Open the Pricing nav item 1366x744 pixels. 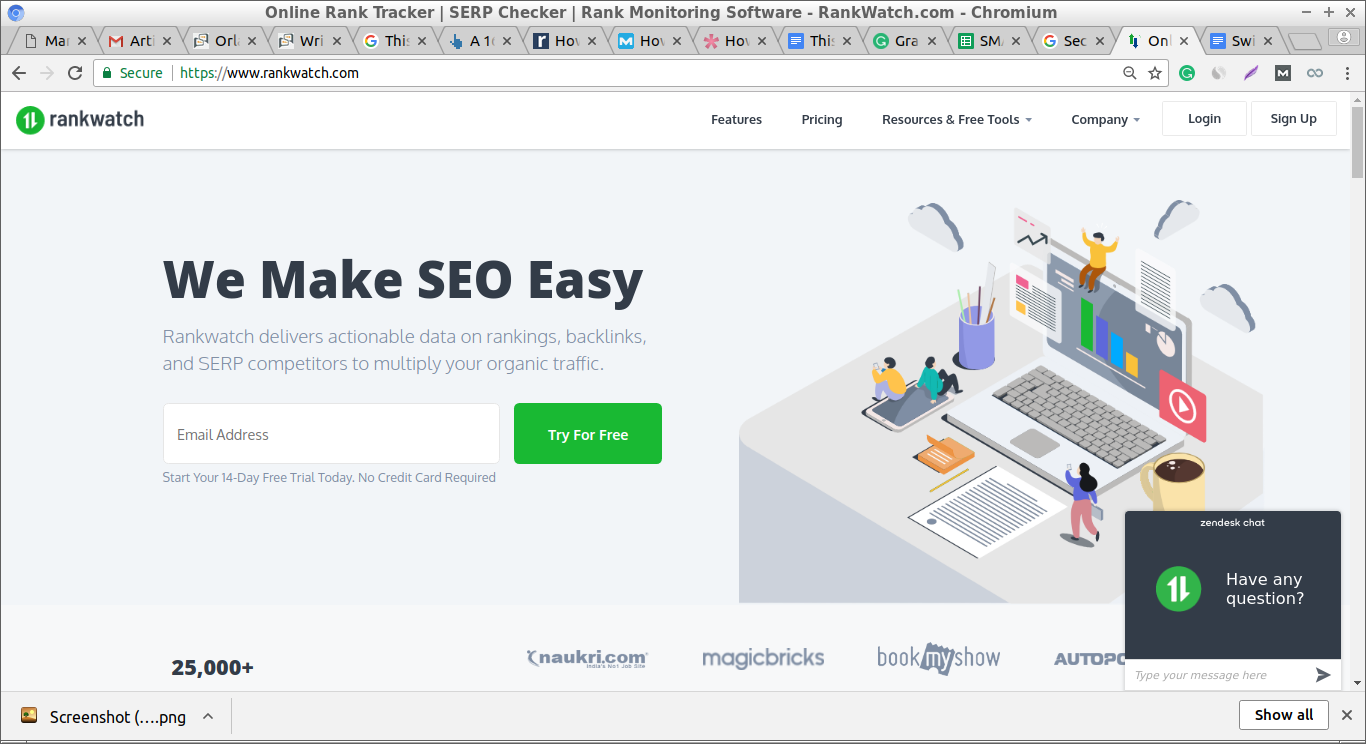(822, 120)
